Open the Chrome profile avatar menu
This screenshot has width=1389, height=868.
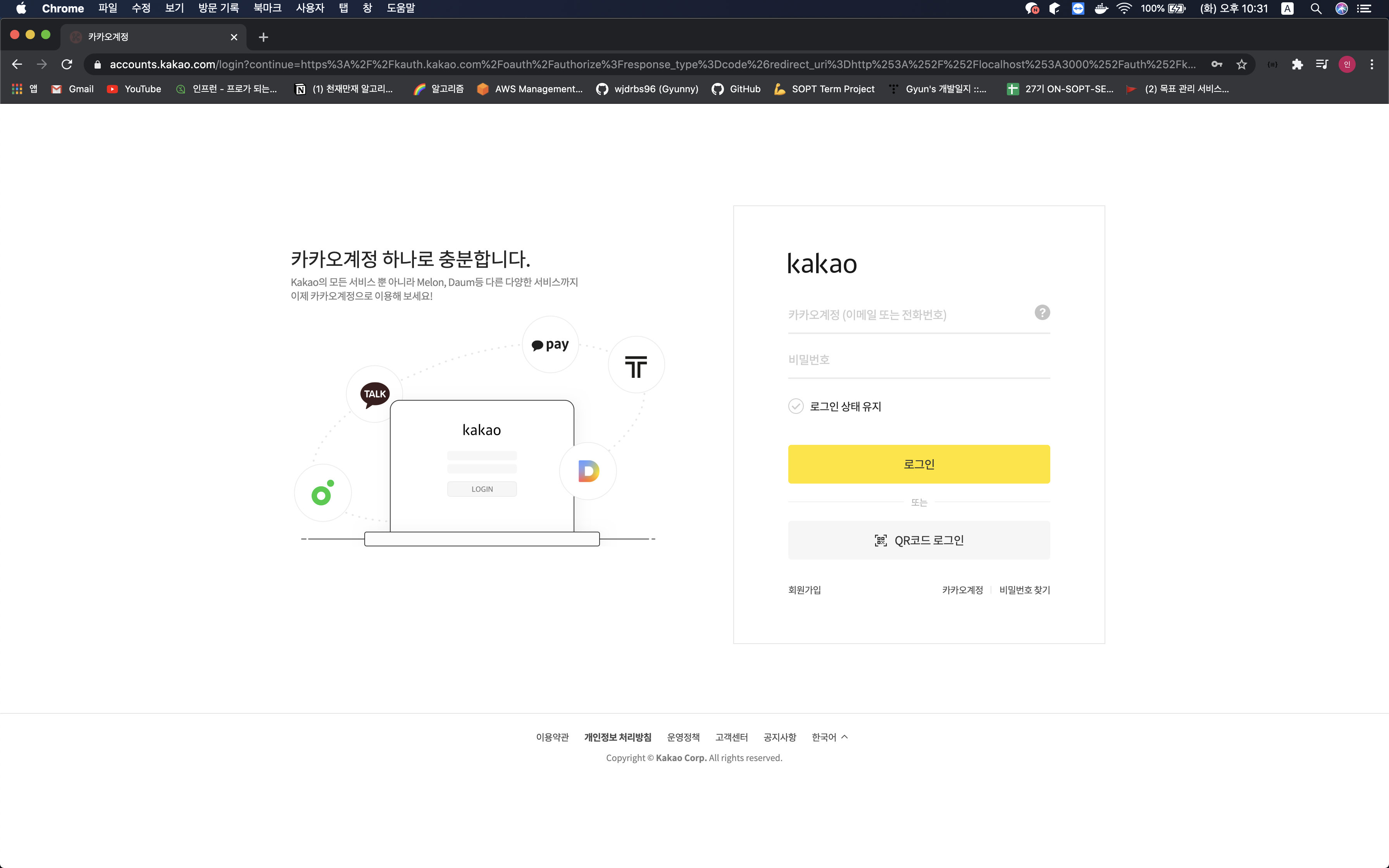coord(1346,64)
